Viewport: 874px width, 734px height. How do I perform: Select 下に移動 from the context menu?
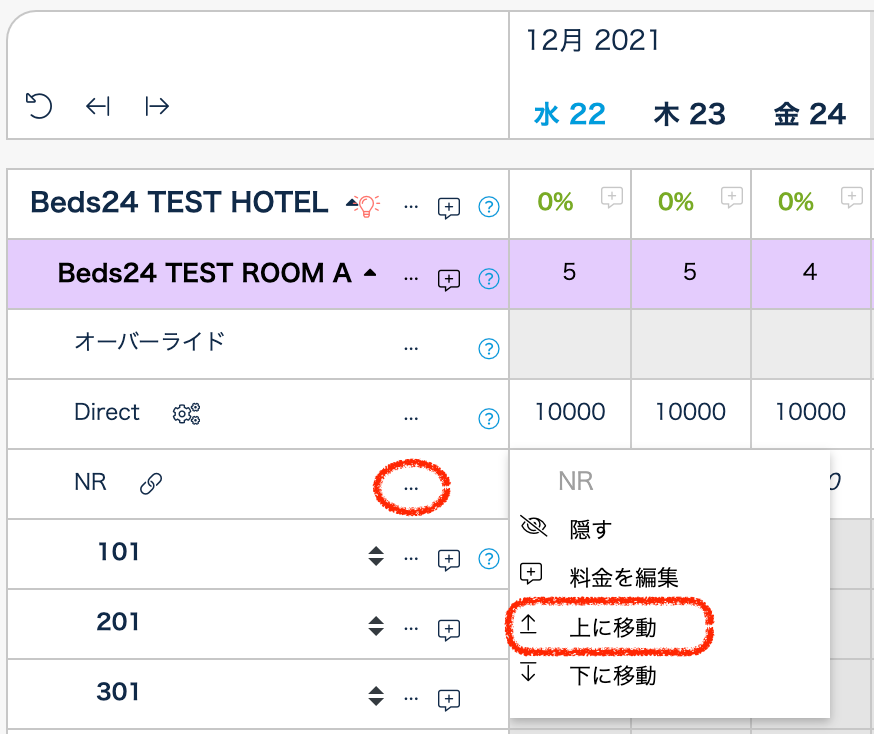(x=612, y=675)
